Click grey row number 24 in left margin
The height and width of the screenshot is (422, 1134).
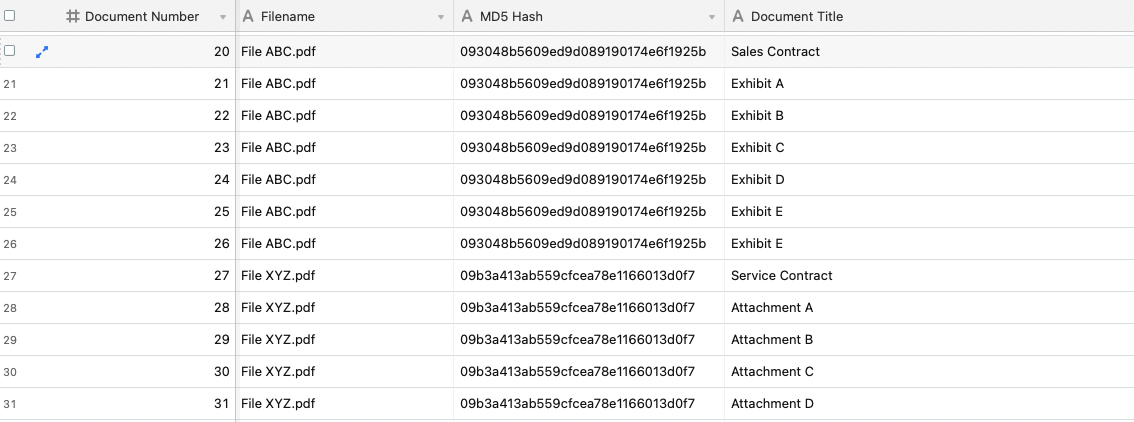9,180
